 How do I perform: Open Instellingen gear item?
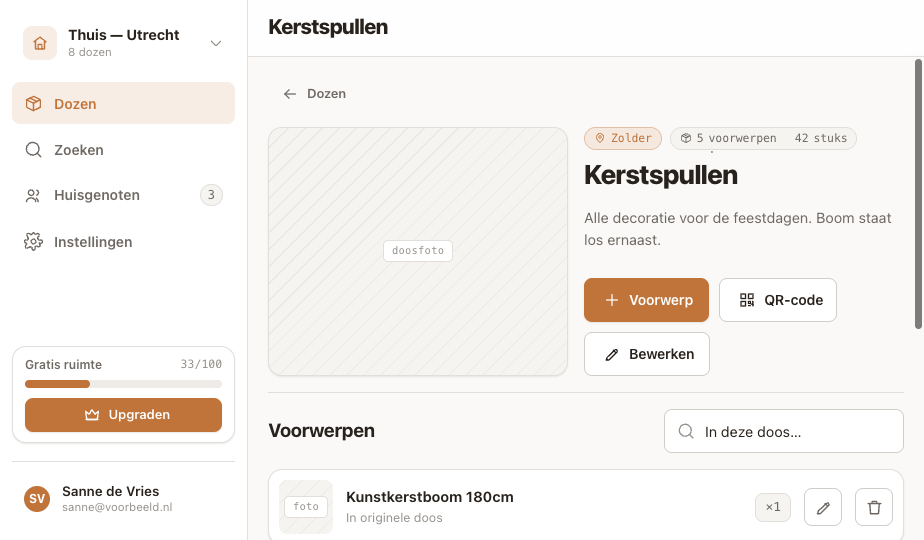point(123,242)
